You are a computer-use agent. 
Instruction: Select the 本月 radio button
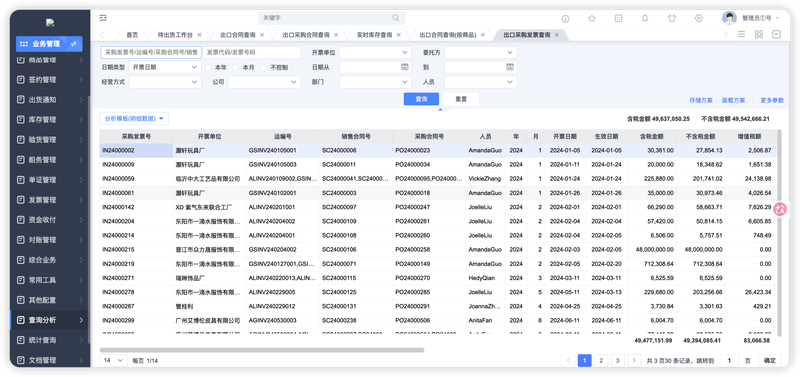(235, 67)
